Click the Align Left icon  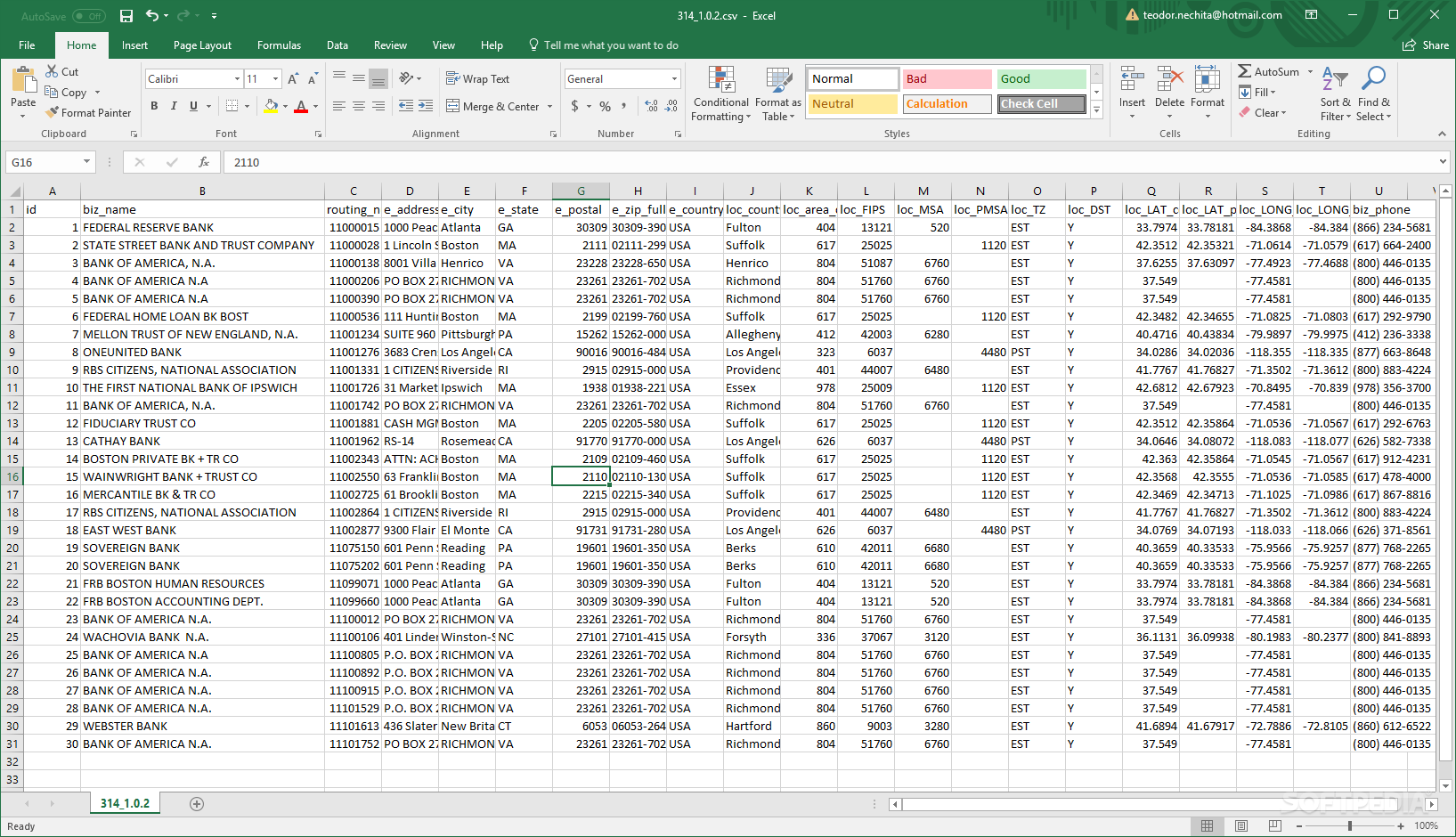click(x=339, y=106)
